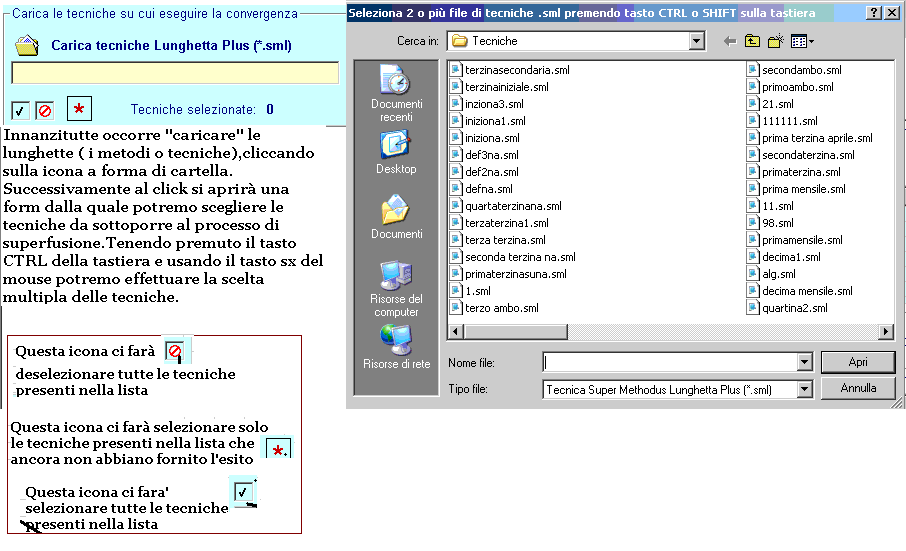Select file alg.sml
The width and height of the screenshot is (906, 551).
click(771, 274)
